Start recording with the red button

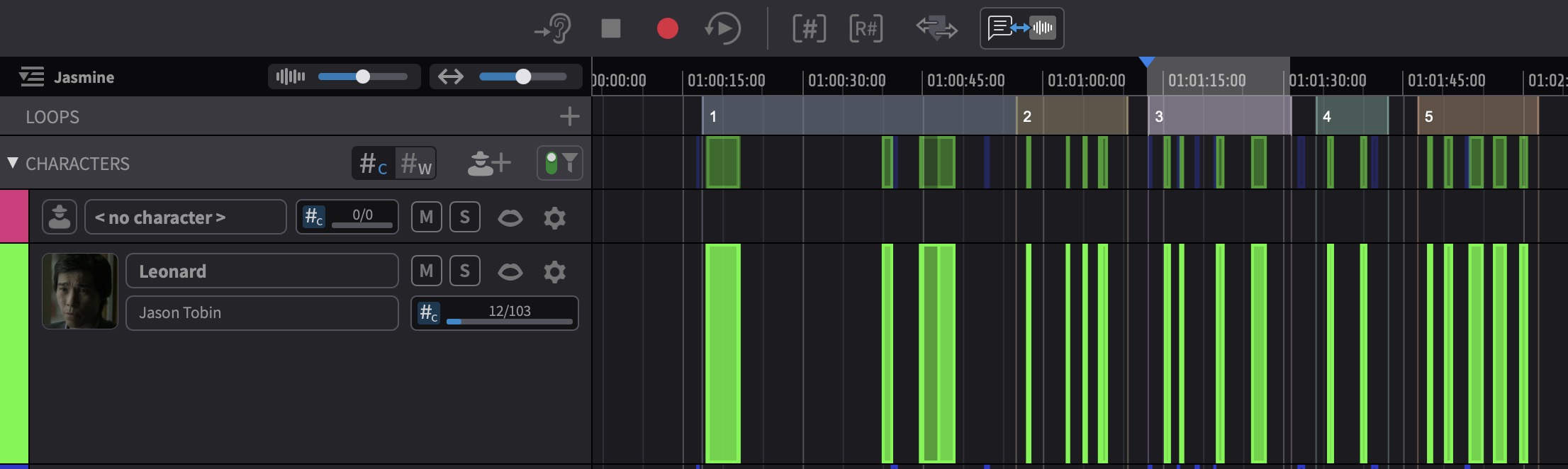click(667, 28)
